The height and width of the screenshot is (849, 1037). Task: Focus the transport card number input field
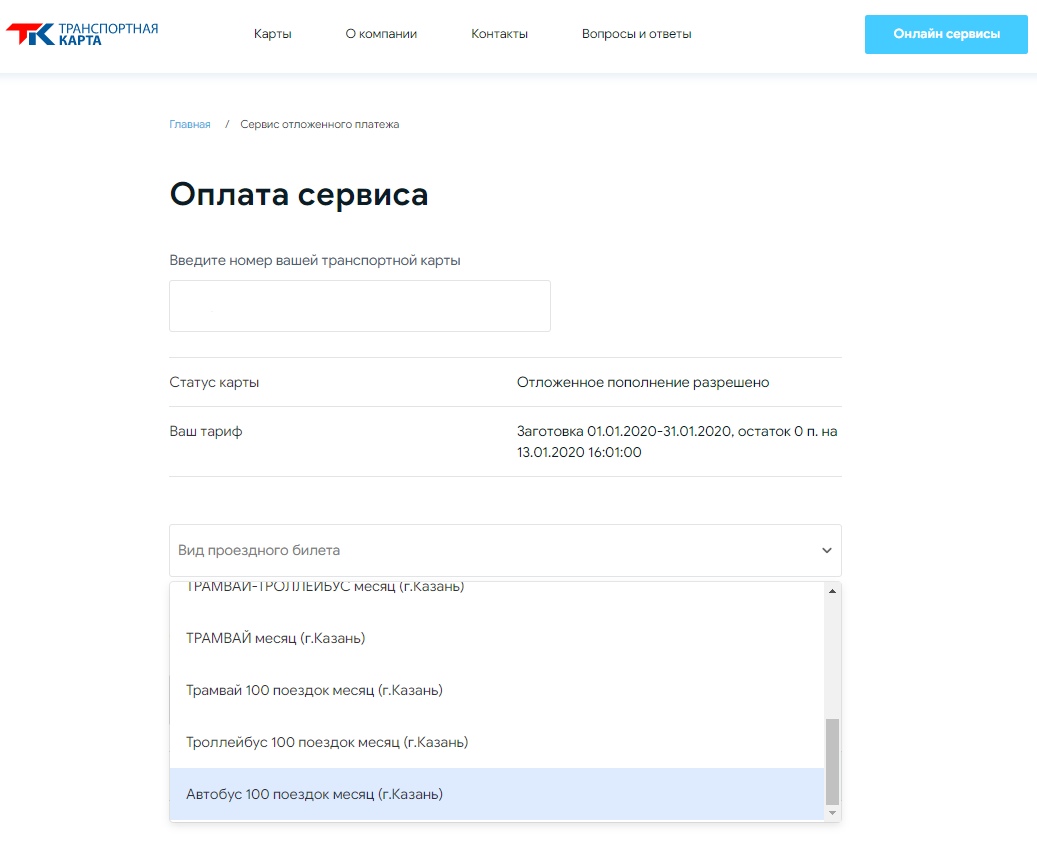360,306
